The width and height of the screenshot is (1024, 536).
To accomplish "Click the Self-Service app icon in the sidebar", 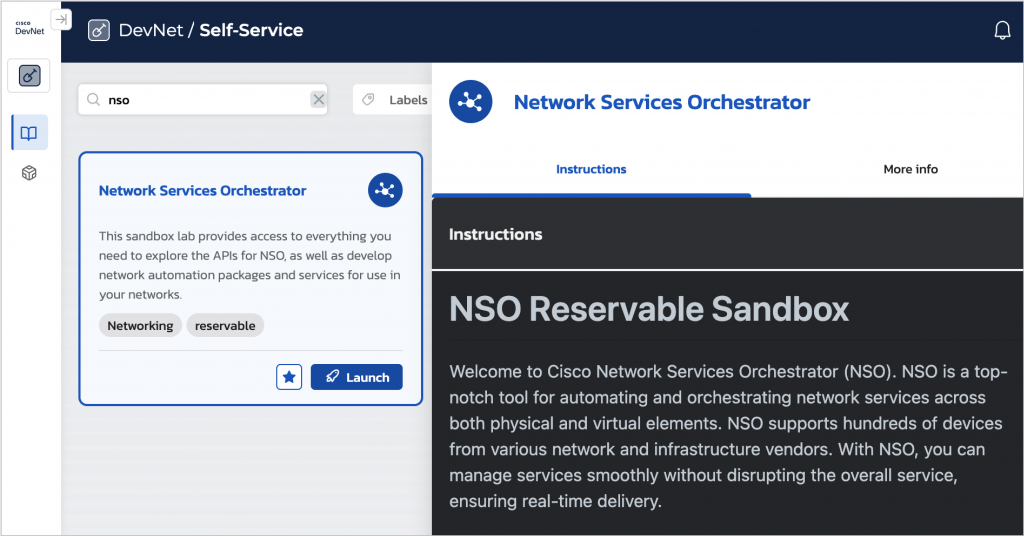I will [x=29, y=76].
